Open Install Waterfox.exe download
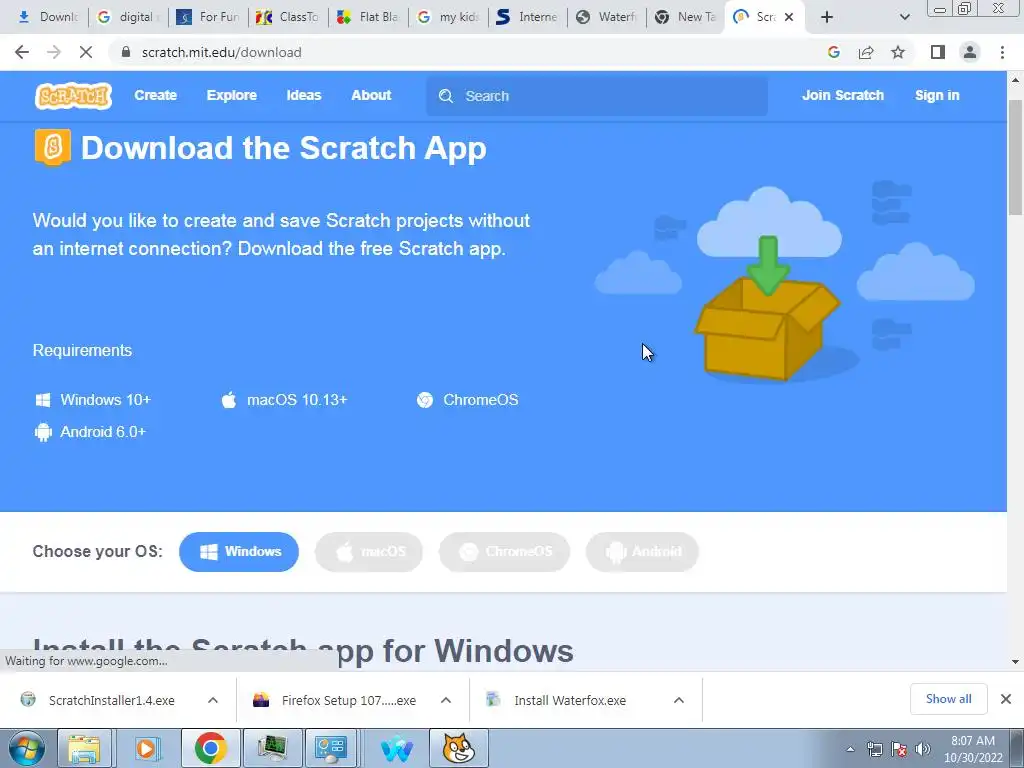This screenshot has height=768, width=1024. pyautogui.click(x=569, y=700)
